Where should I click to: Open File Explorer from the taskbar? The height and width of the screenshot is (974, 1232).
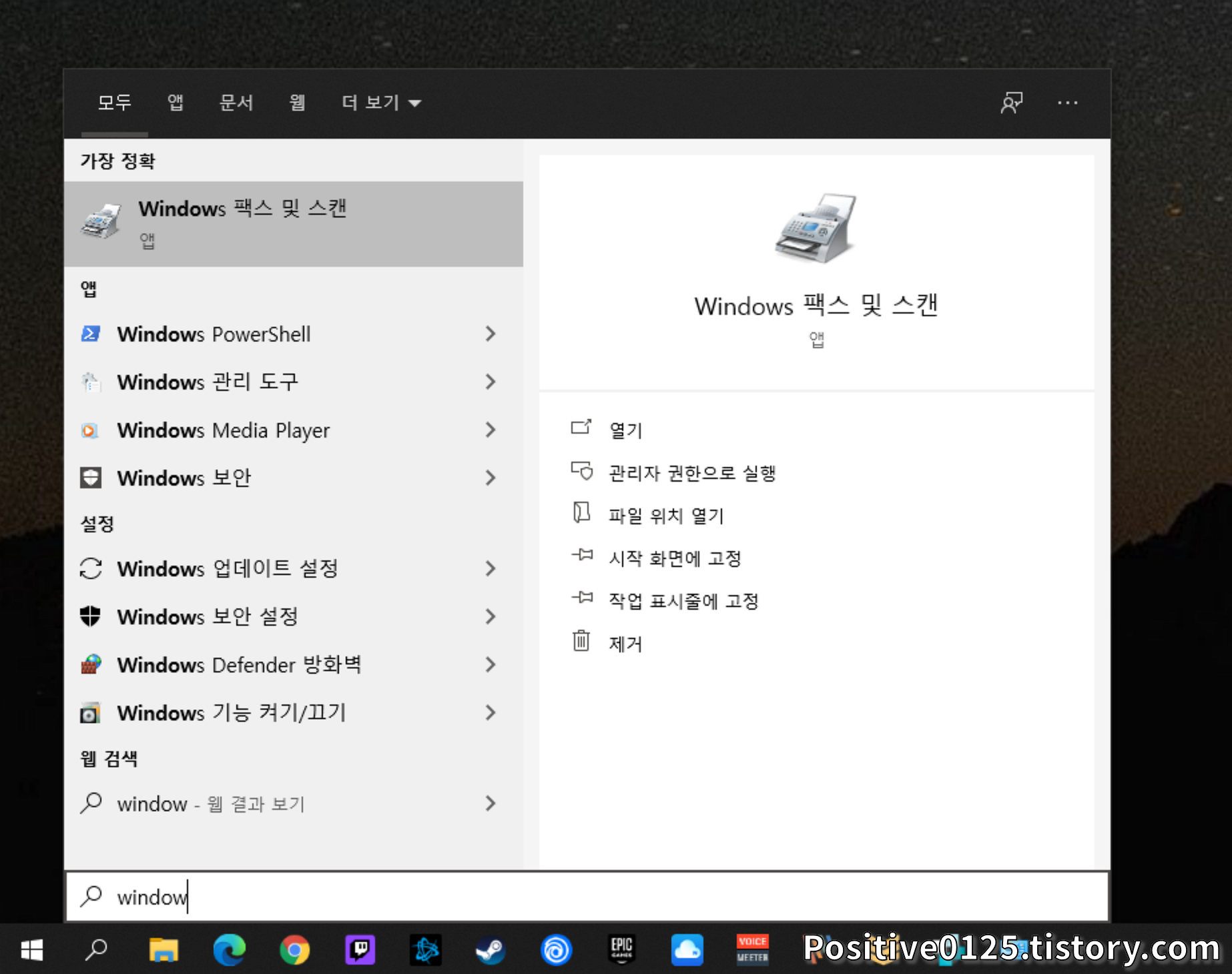(164, 950)
